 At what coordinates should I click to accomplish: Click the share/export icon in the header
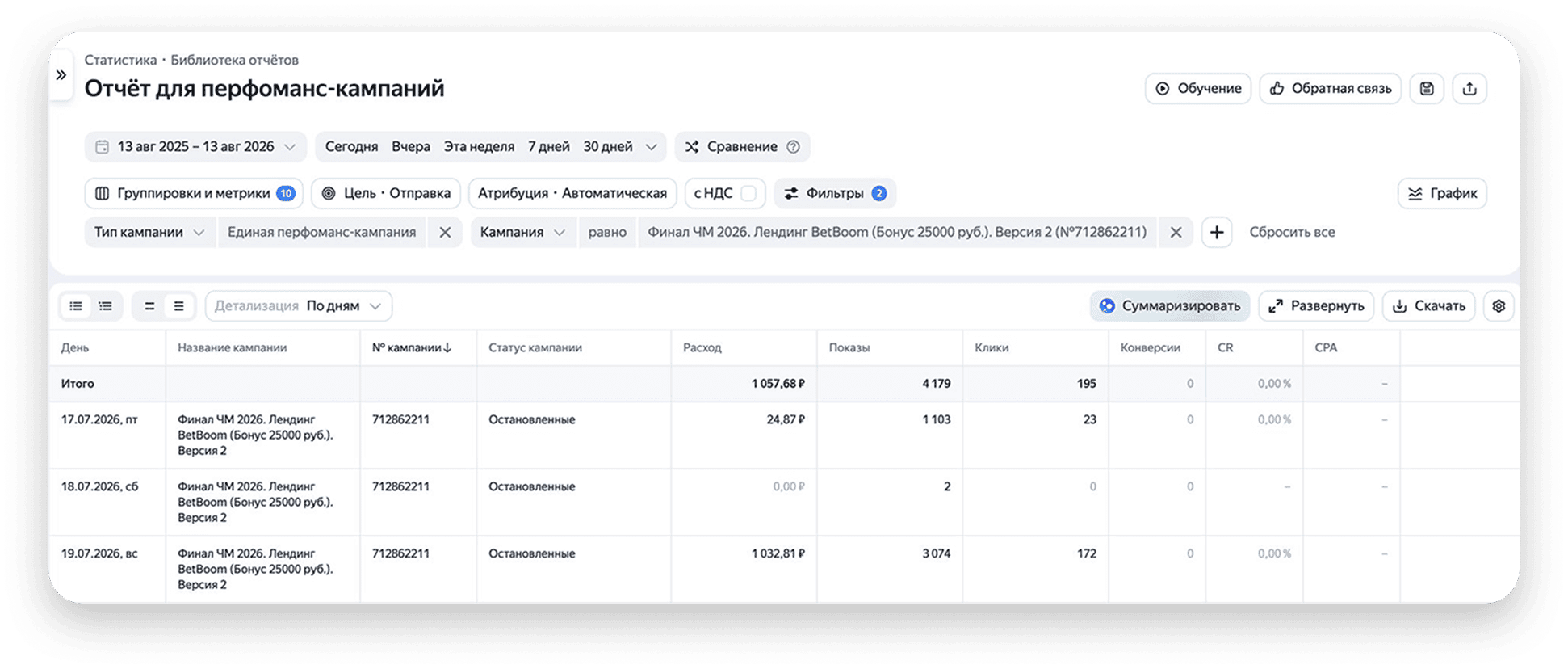click(x=1469, y=89)
